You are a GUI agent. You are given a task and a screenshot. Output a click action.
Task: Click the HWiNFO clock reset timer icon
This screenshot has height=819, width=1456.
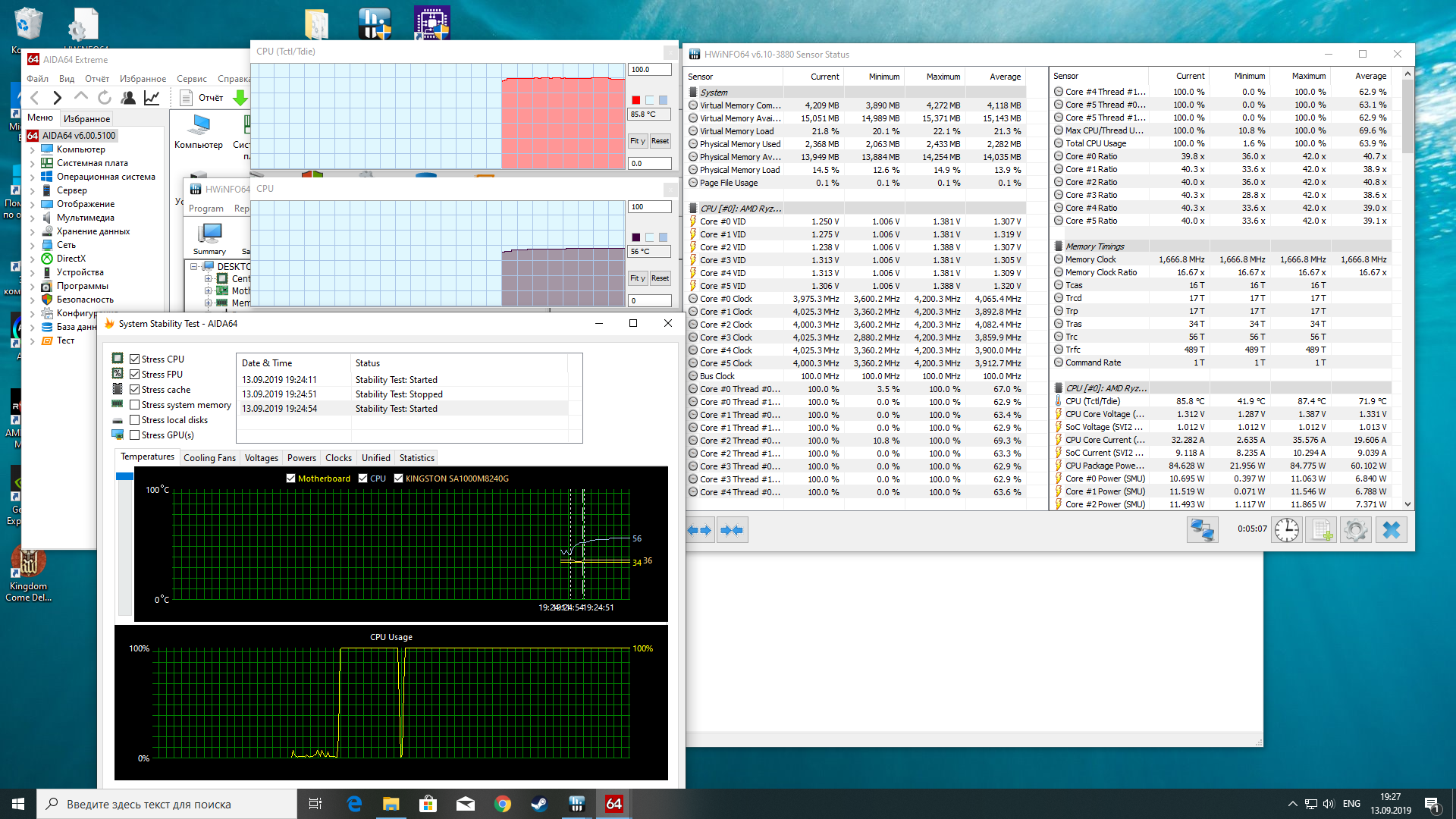[x=1287, y=529]
